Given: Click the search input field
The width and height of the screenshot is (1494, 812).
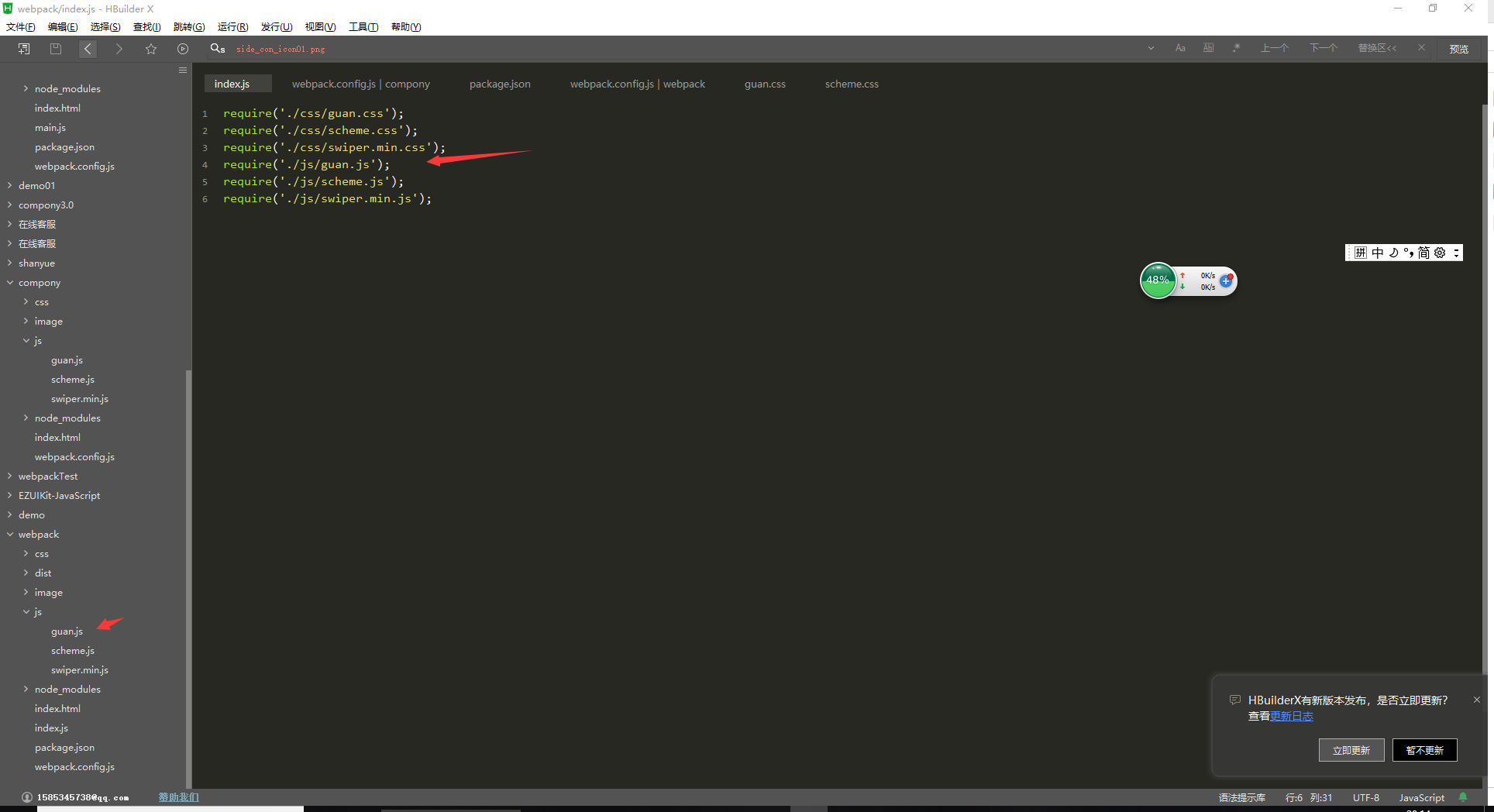Looking at the screenshot, I should (686, 49).
